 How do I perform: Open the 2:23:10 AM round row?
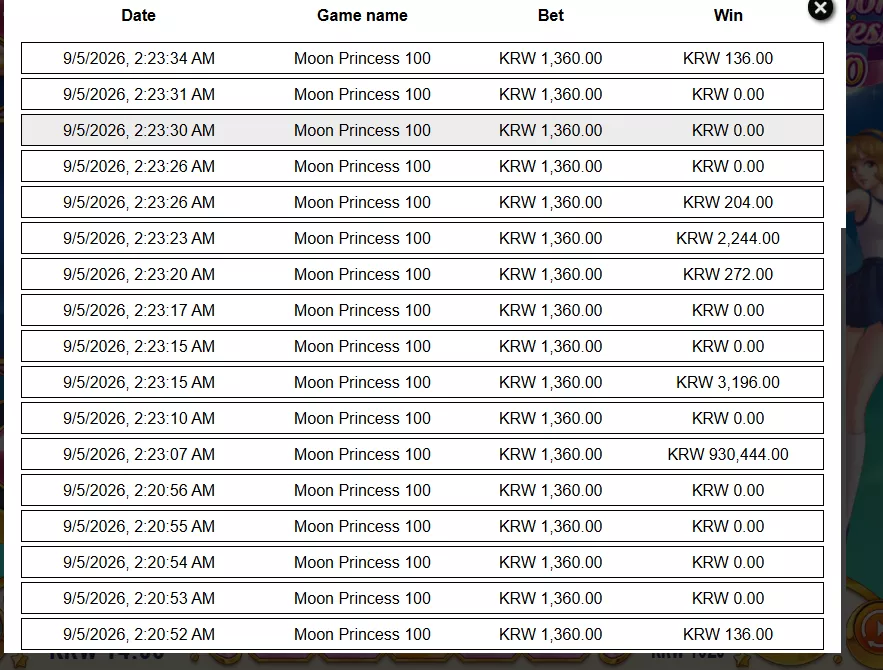point(422,418)
